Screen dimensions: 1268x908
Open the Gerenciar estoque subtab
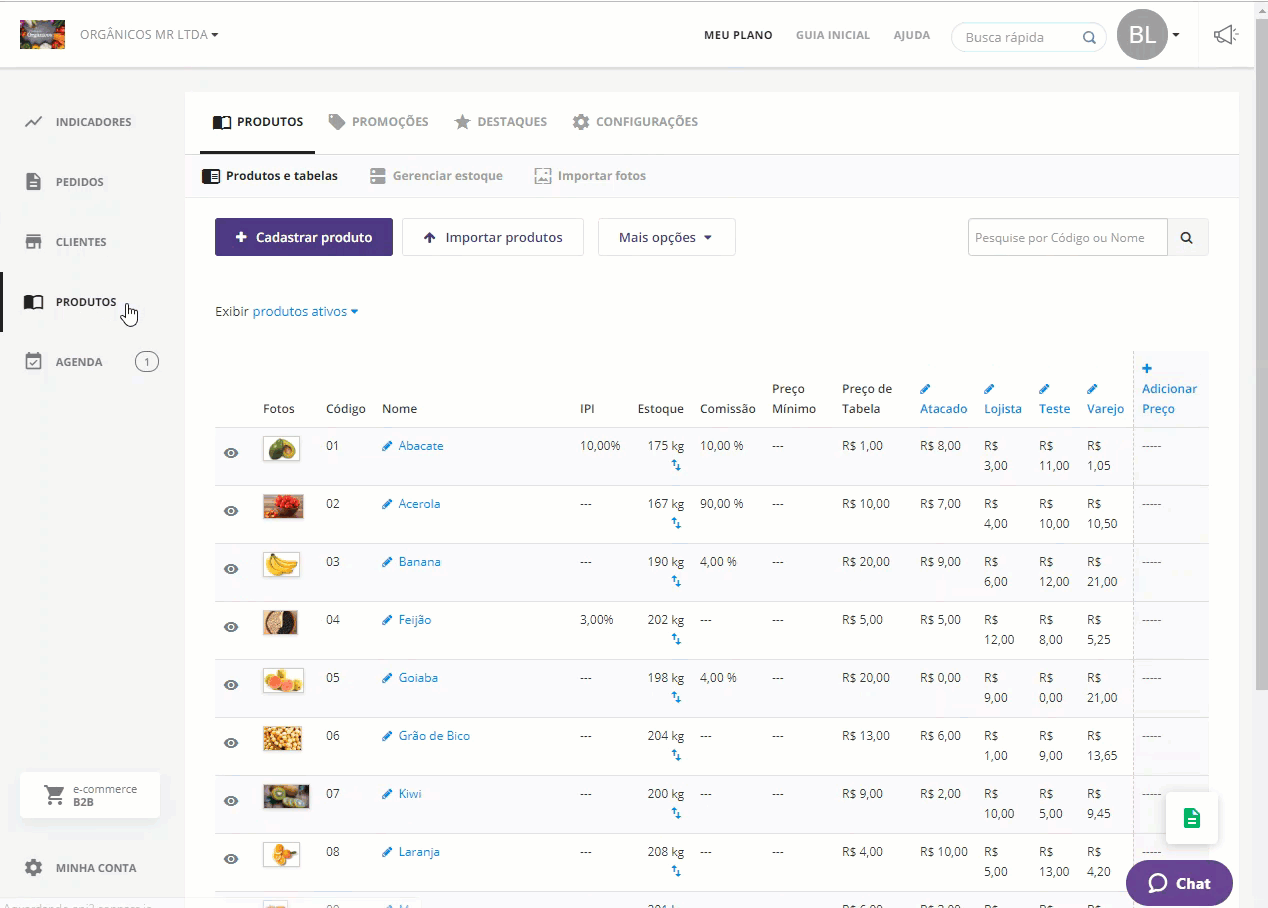click(436, 176)
